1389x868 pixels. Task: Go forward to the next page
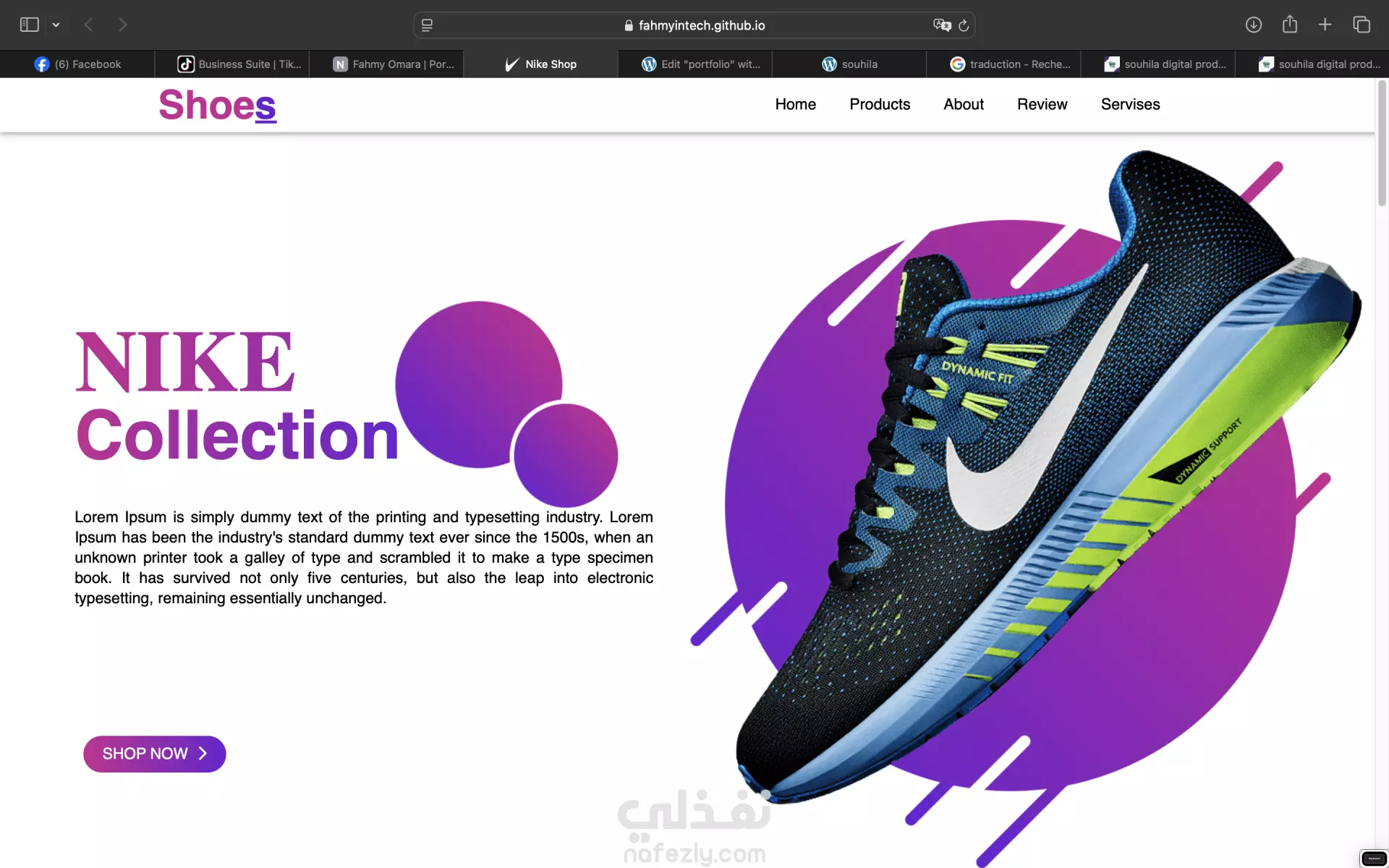pos(123,25)
